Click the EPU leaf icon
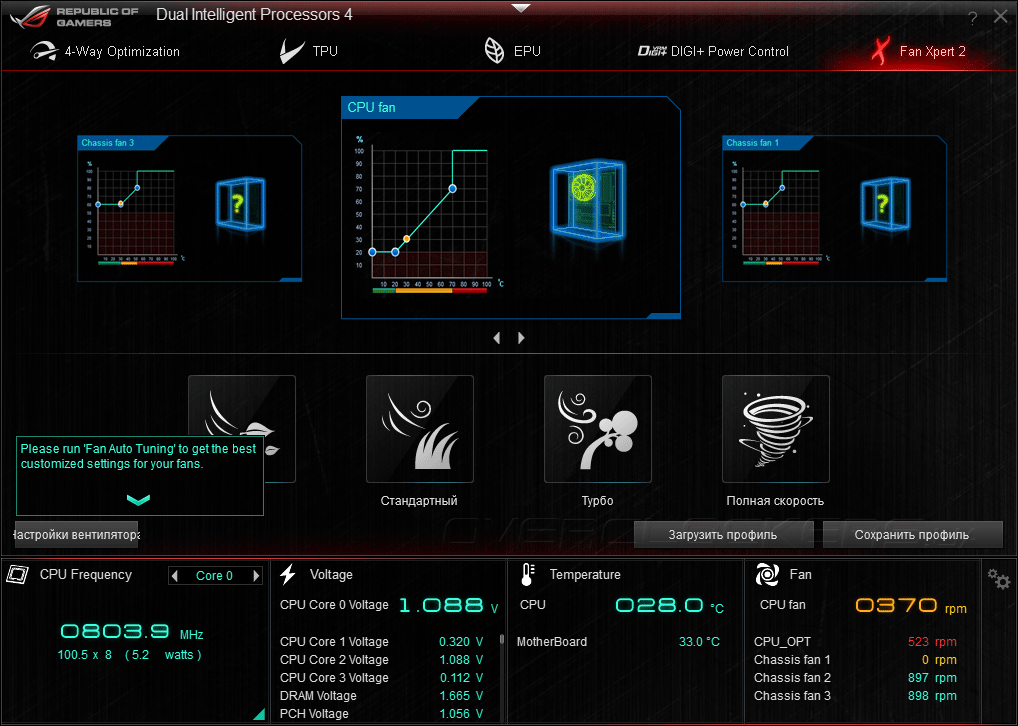 point(494,51)
